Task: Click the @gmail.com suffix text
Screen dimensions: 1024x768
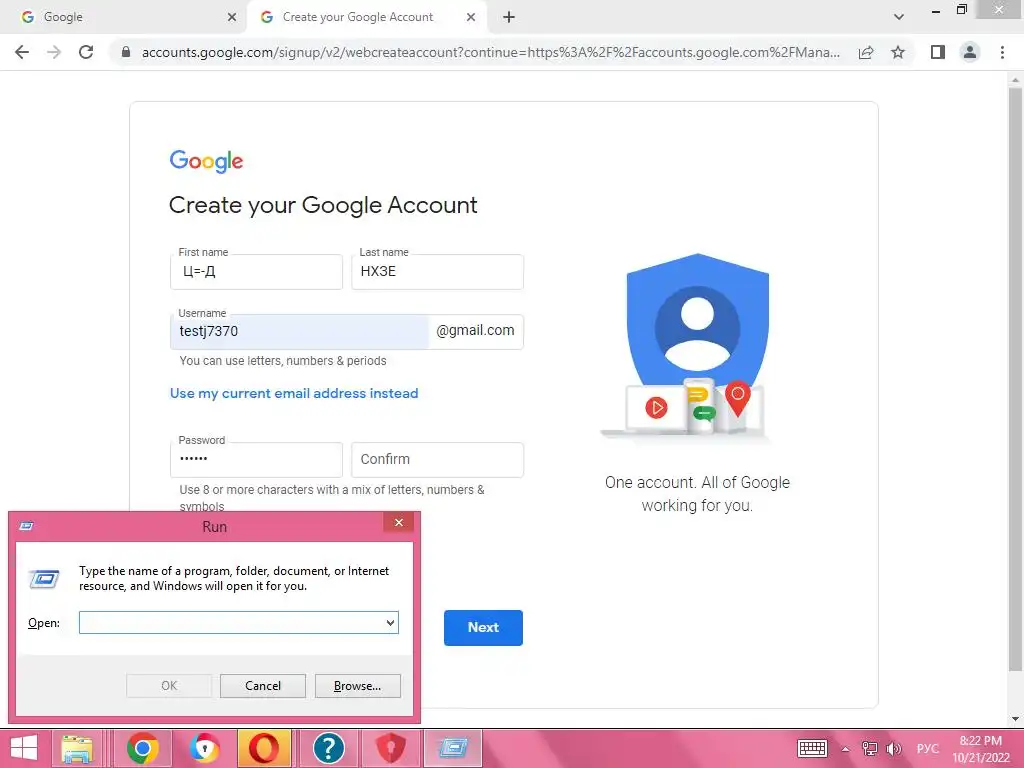Action: tap(475, 330)
